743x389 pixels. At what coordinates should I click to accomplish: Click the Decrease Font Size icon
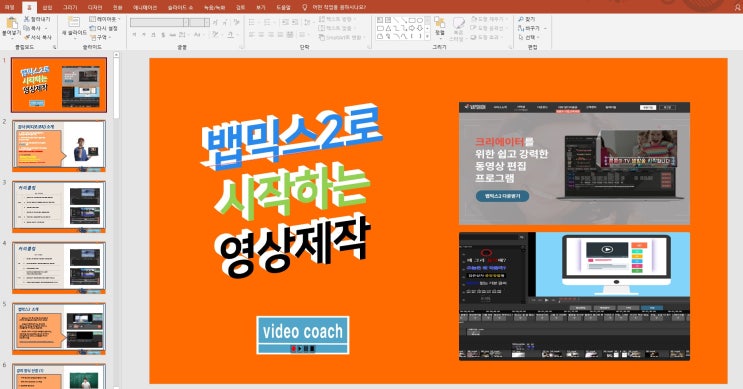[x=225, y=22]
